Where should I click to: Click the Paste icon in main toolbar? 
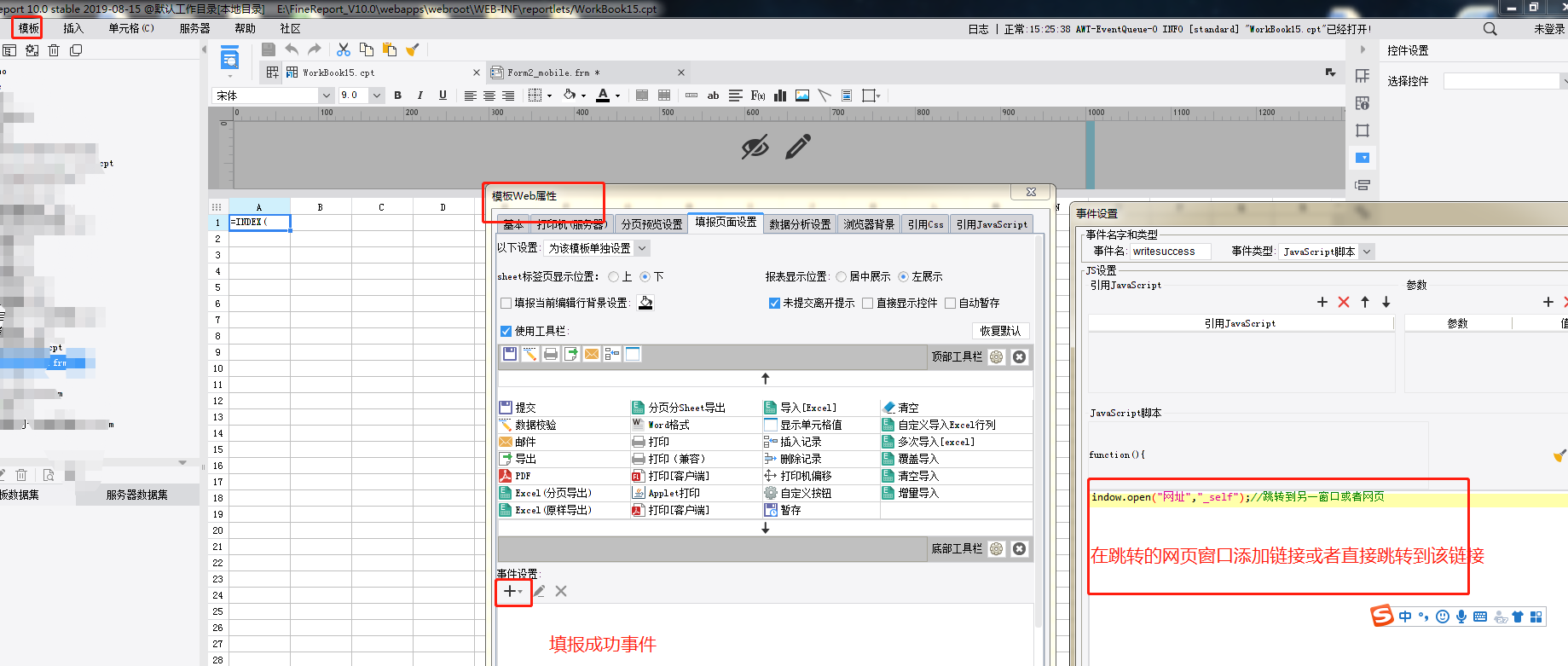[390, 49]
